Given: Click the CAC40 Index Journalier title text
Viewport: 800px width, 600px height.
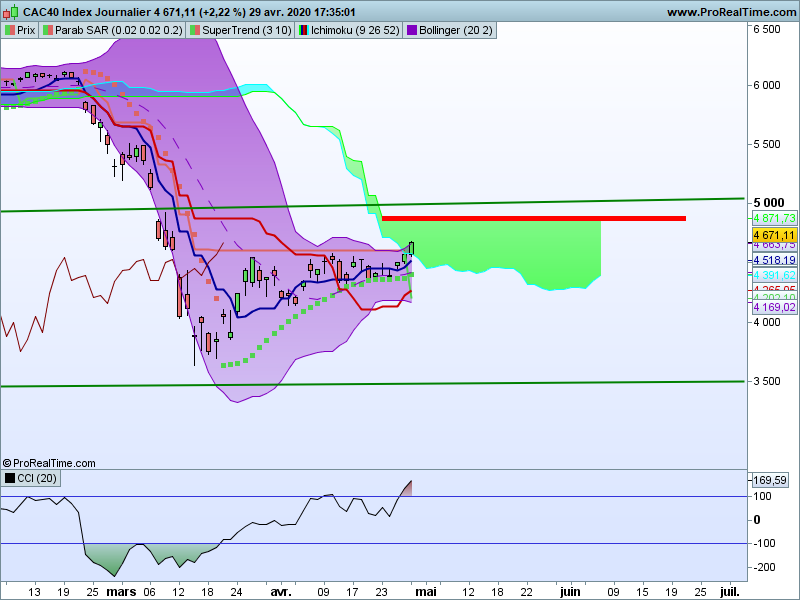Looking at the screenshot, I should coord(87,12).
